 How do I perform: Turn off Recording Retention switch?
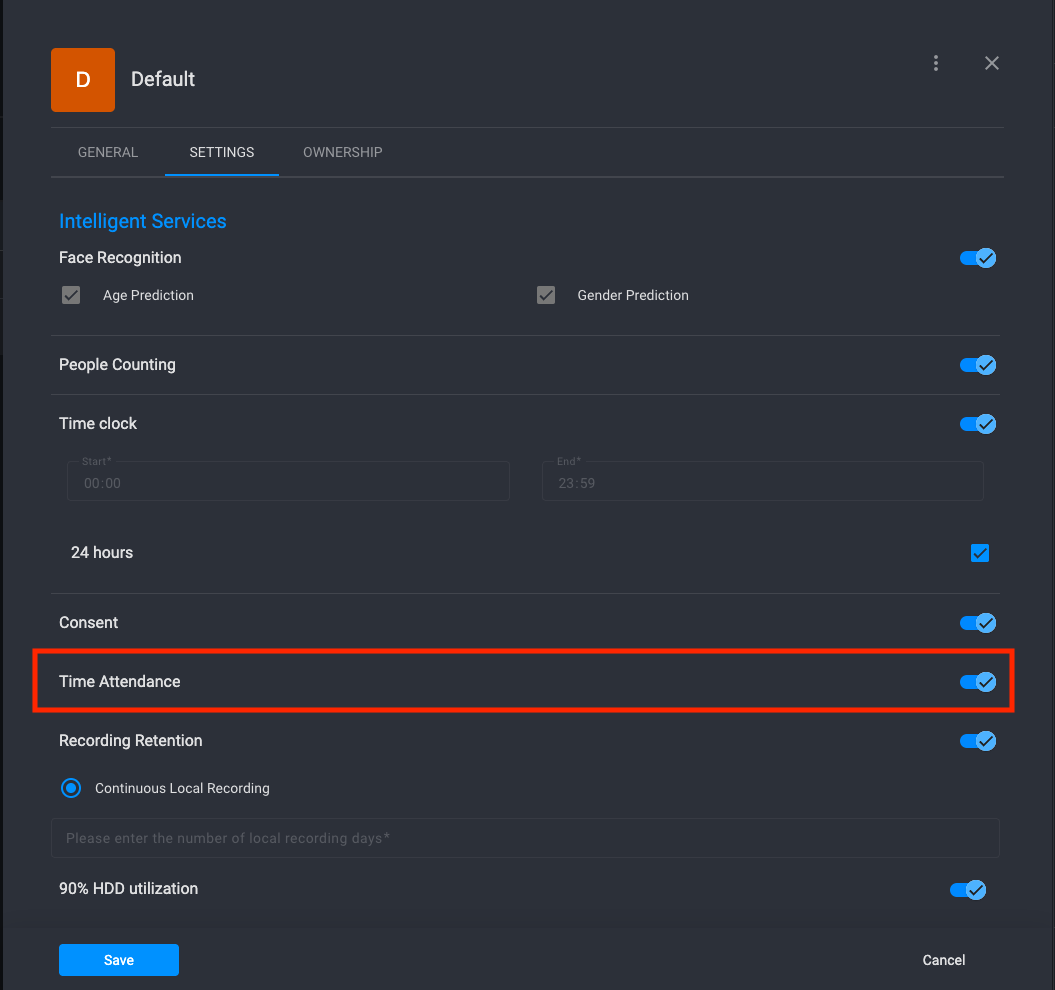[978, 741]
